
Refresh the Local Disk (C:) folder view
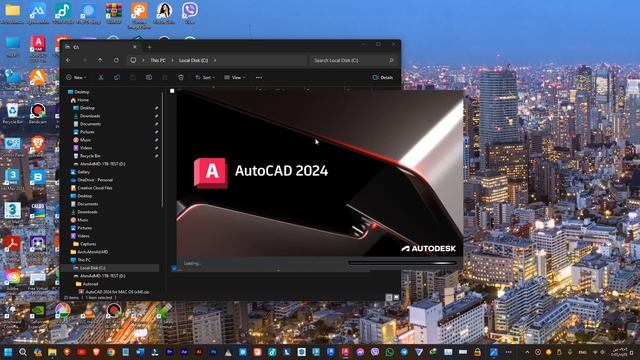click(x=116, y=60)
